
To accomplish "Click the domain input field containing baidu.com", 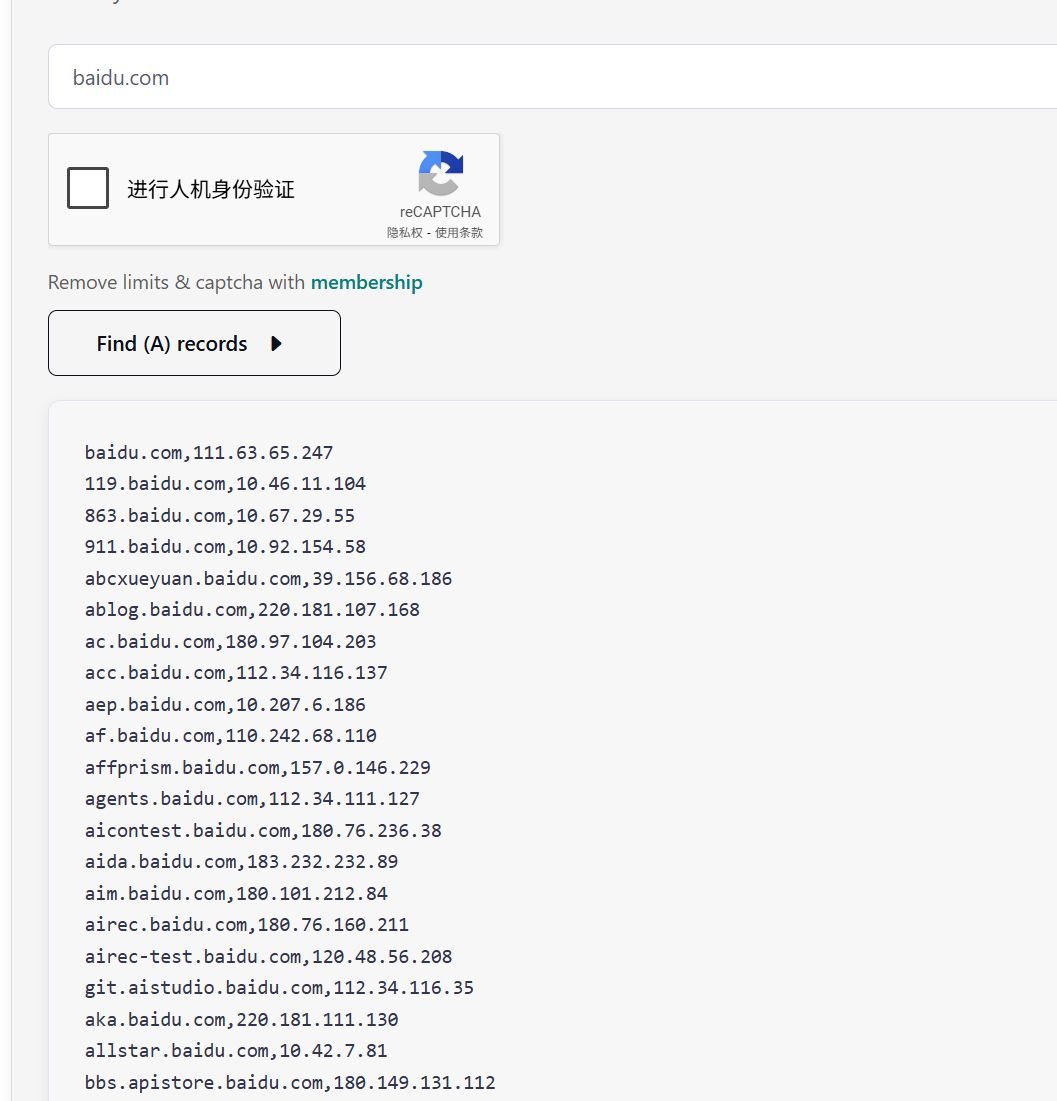I will pyautogui.click(x=553, y=77).
